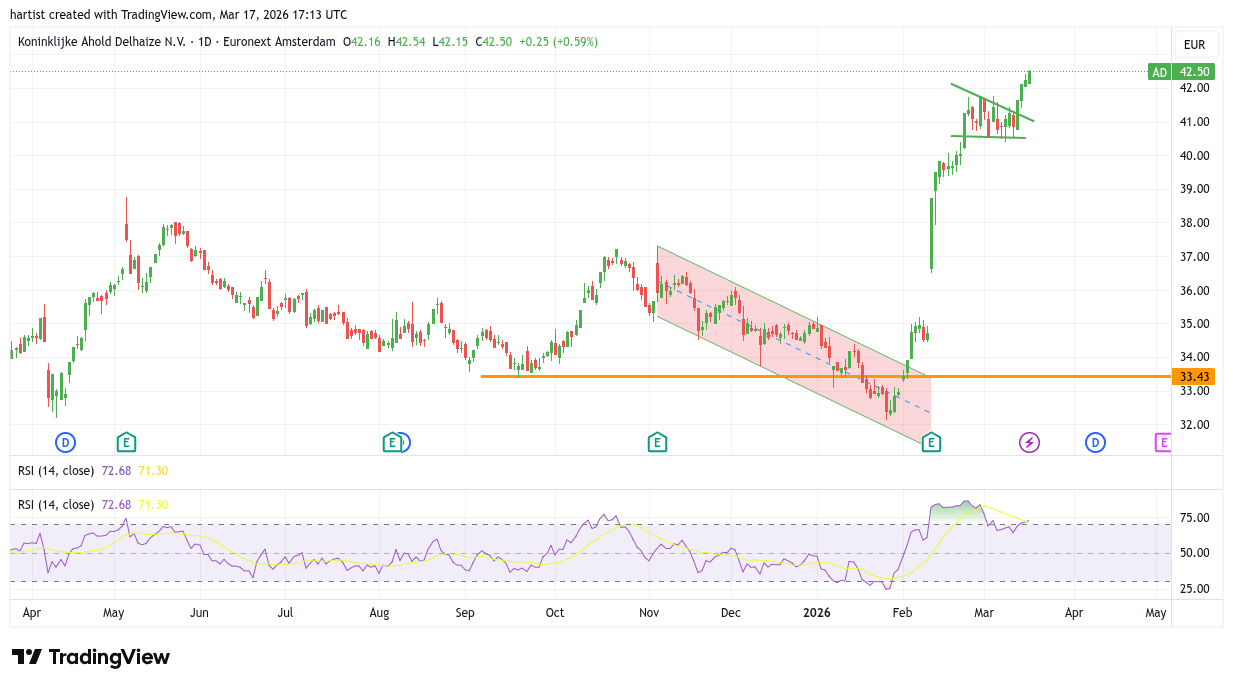Click the 40.00 price on the price axis
The width and height of the screenshot is (1233, 687).
point(1196,155)
